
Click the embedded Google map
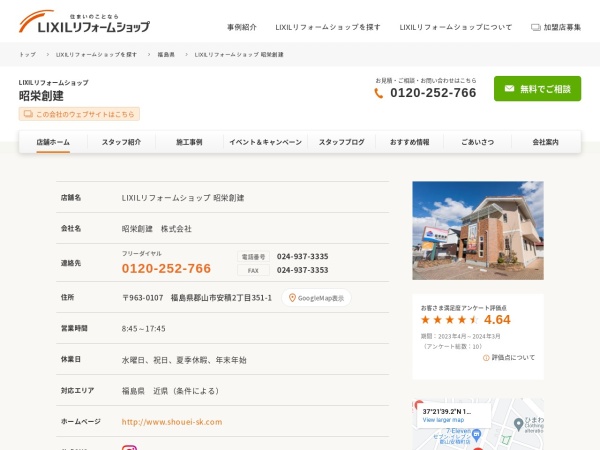478,424
